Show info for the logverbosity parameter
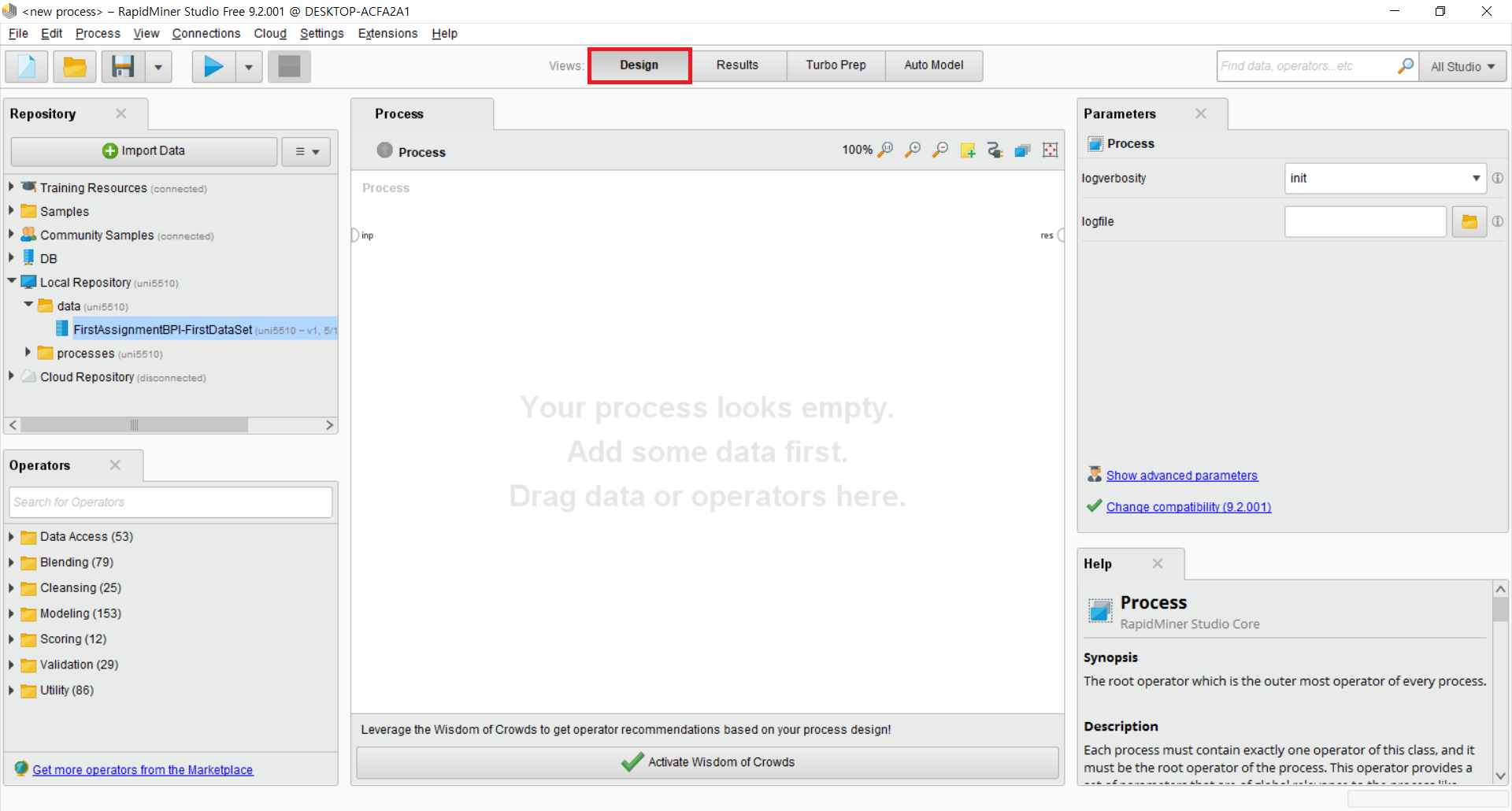This screenshot has height=811, width=1512. pyautogui.click(x=1498, y=179)
